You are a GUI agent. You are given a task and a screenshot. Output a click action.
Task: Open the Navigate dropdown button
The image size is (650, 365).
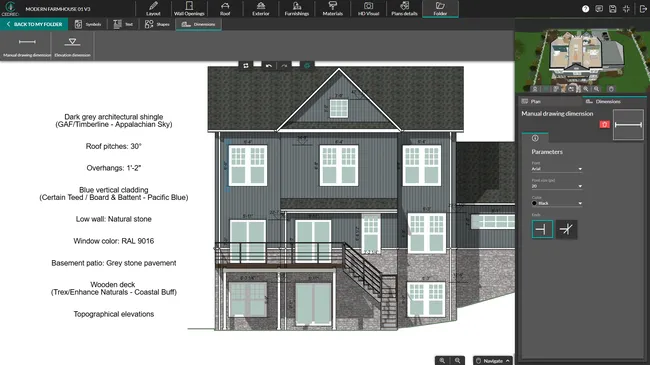point(493,360)
